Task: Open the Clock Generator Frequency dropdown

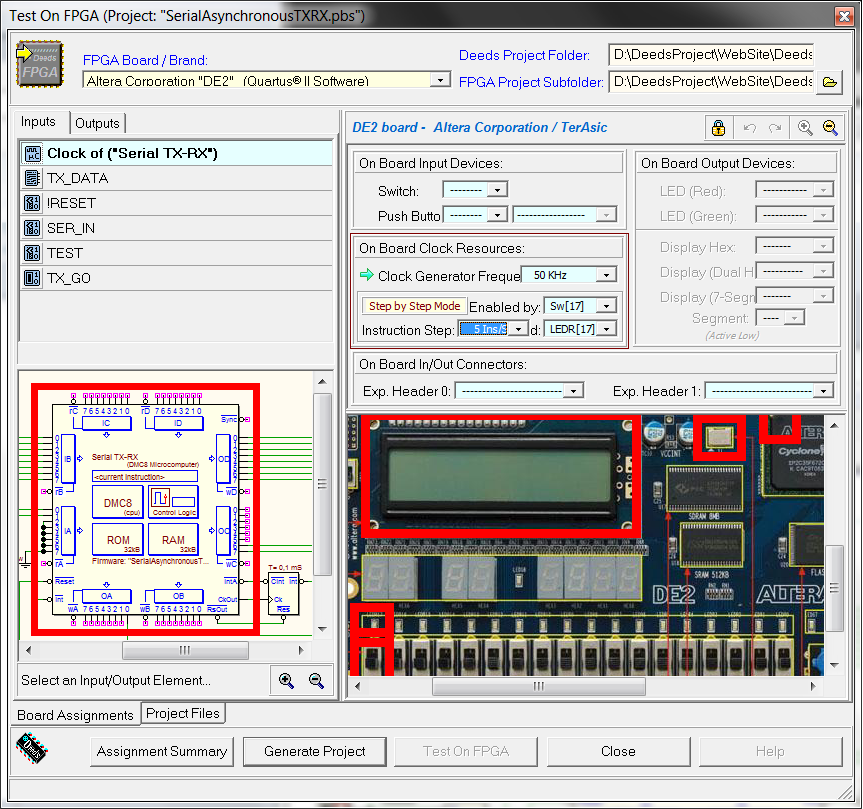Action: (x=607, y=275)
